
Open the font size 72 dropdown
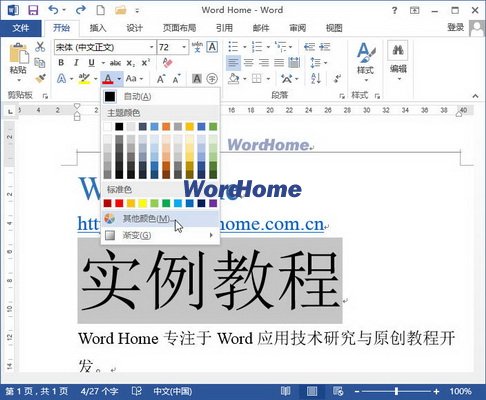(x=184, y=47)
